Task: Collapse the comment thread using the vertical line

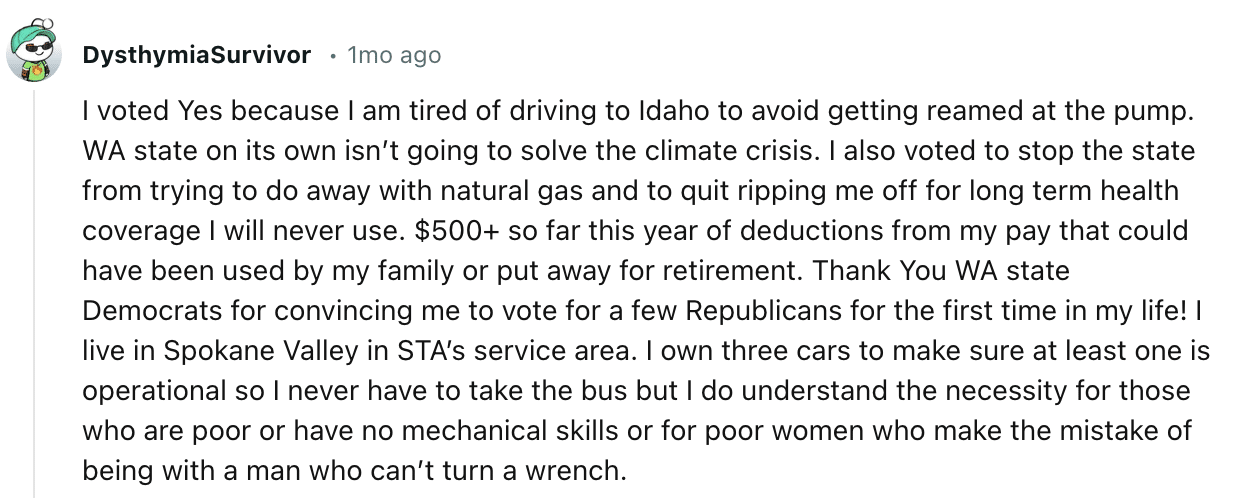Action: 35,300
